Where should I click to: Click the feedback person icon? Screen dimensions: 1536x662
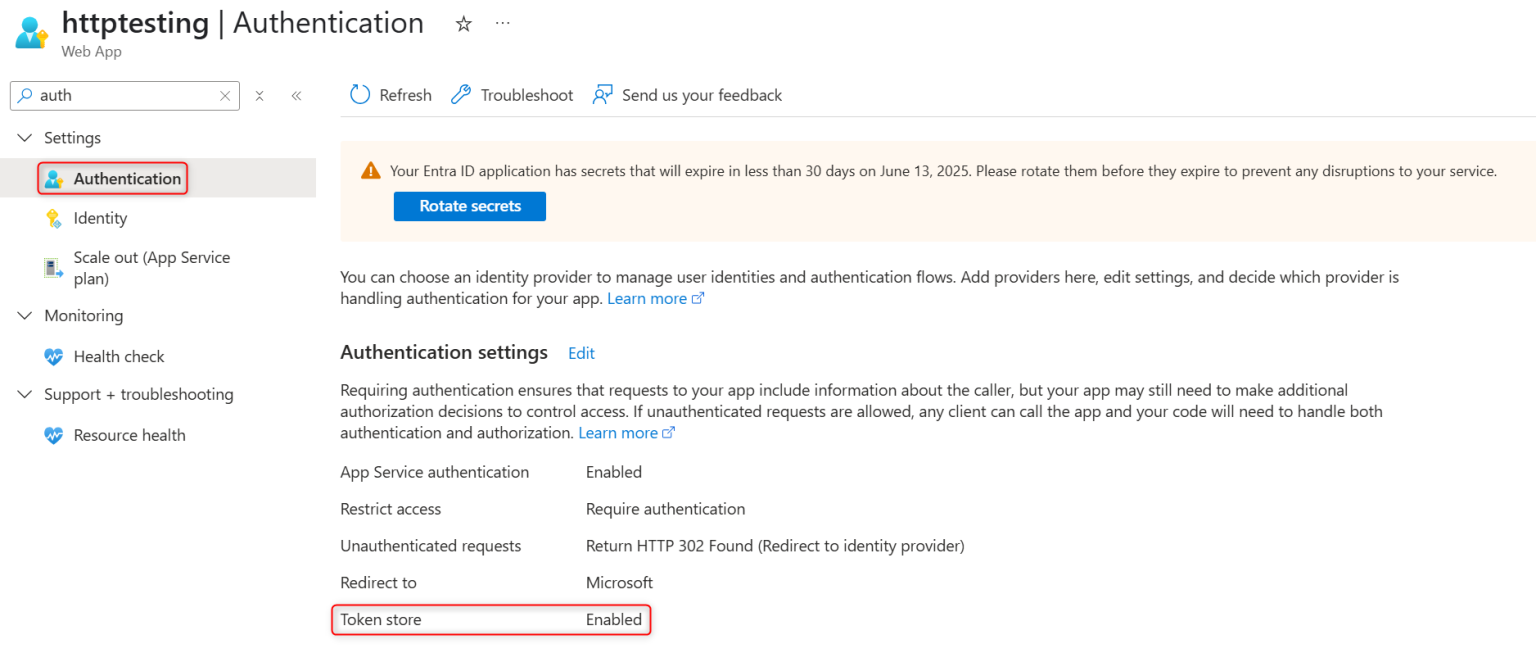pos(602,95)
